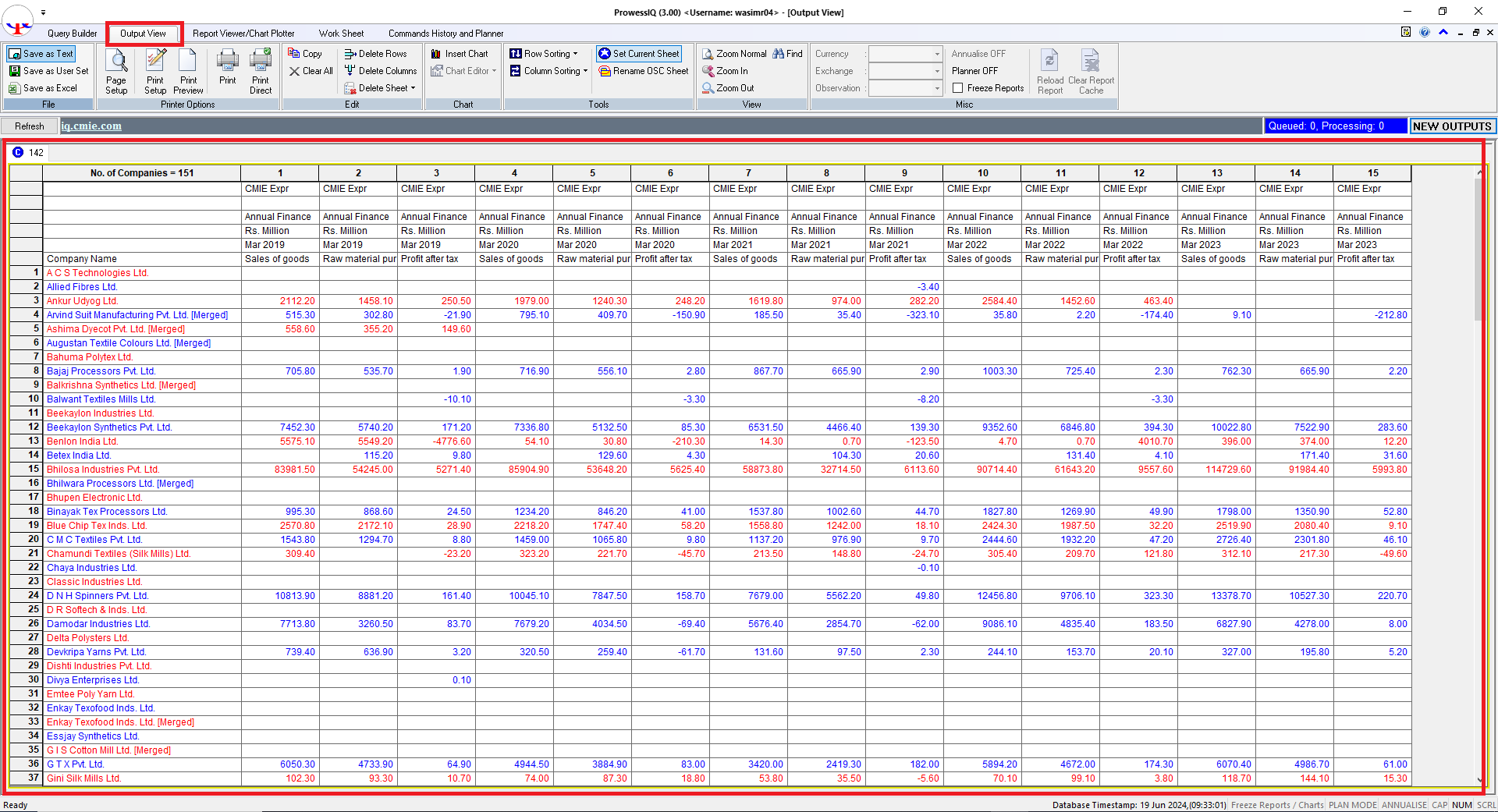The height and width of the screenshot is (812, 1498).
Task: Click Set Current Sheet
Action: pyautogui.click(x=639, y=54)
